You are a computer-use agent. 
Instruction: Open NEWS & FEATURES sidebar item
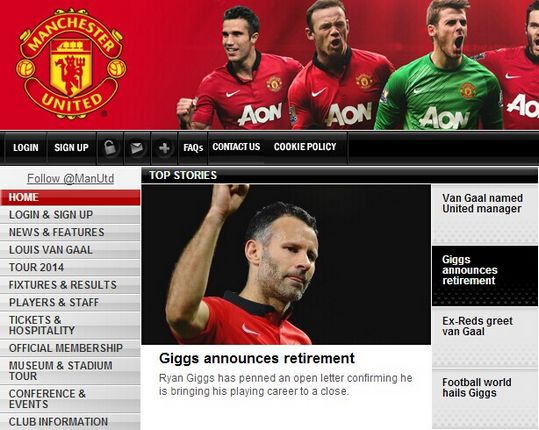[x=70, y=232]
